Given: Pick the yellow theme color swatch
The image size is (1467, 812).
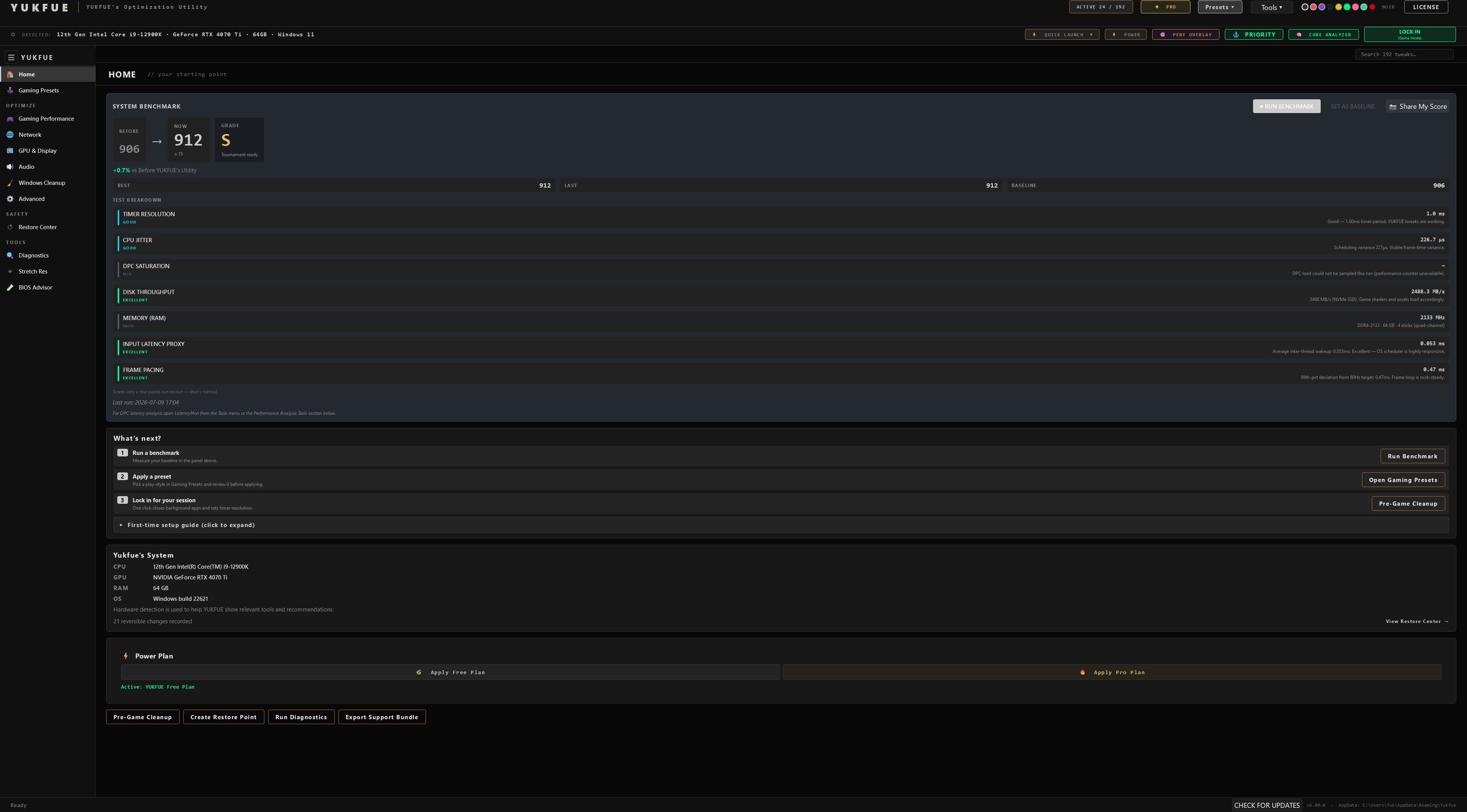Looking at the screenshot, I should [x=1339, y=7].
